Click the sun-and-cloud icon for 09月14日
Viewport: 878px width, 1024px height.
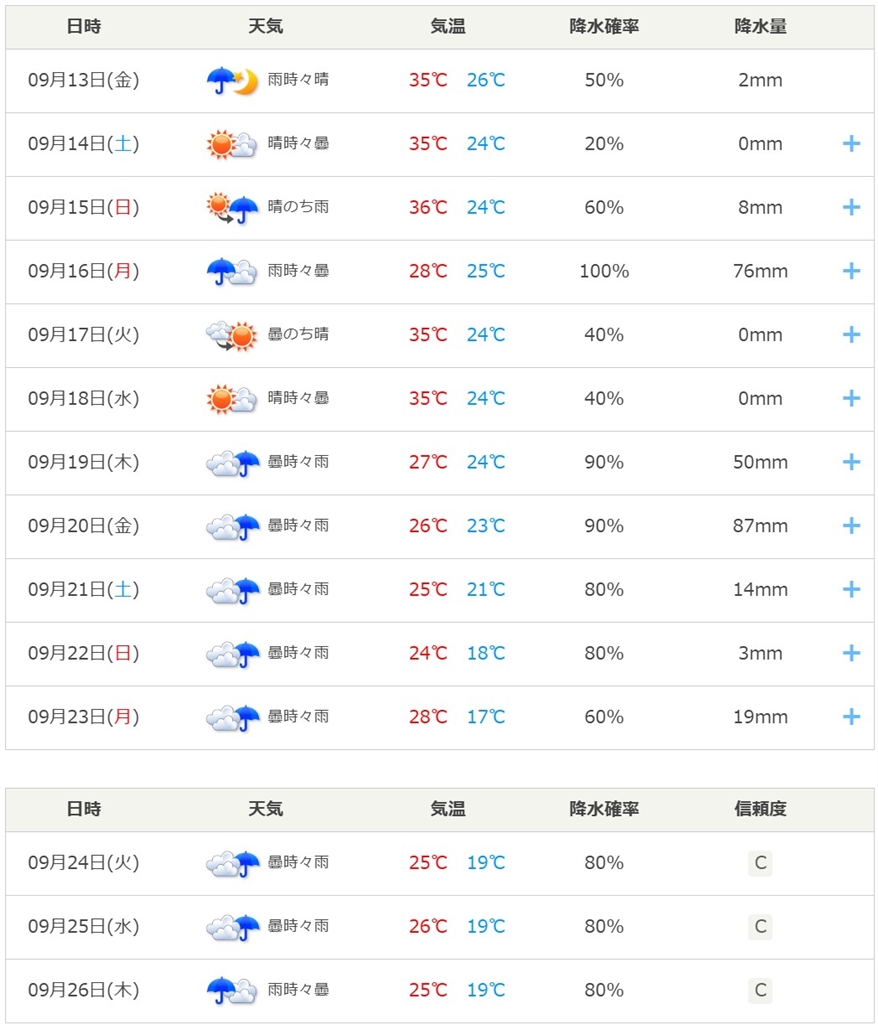(x=231, y=144)
